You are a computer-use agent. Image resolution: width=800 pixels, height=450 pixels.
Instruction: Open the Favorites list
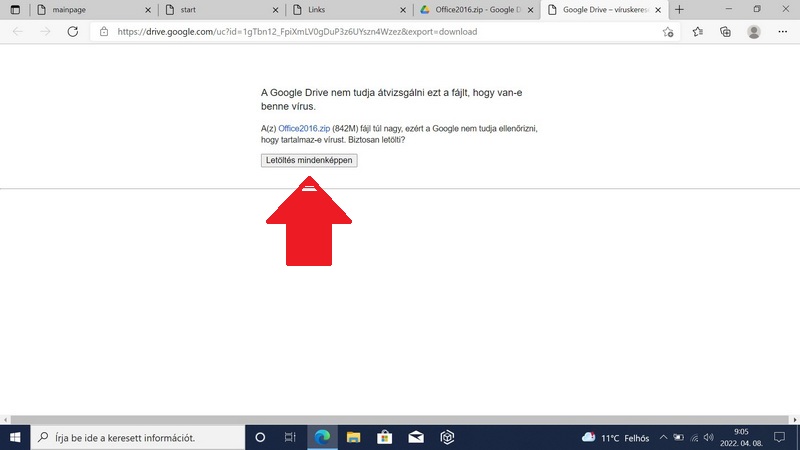[x=697, y=32]
